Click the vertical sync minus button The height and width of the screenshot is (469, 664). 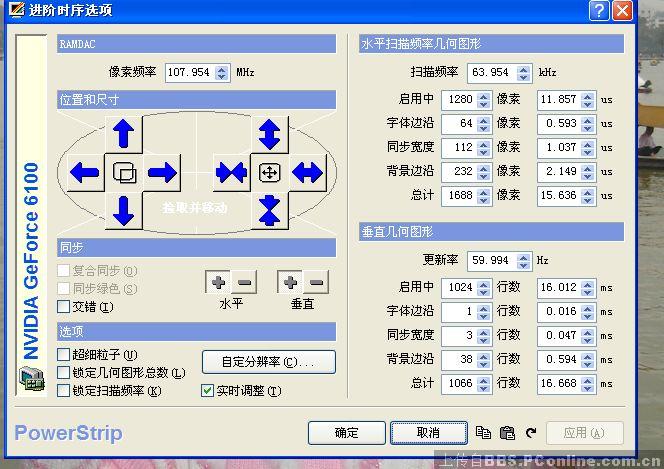click(316, 282)
